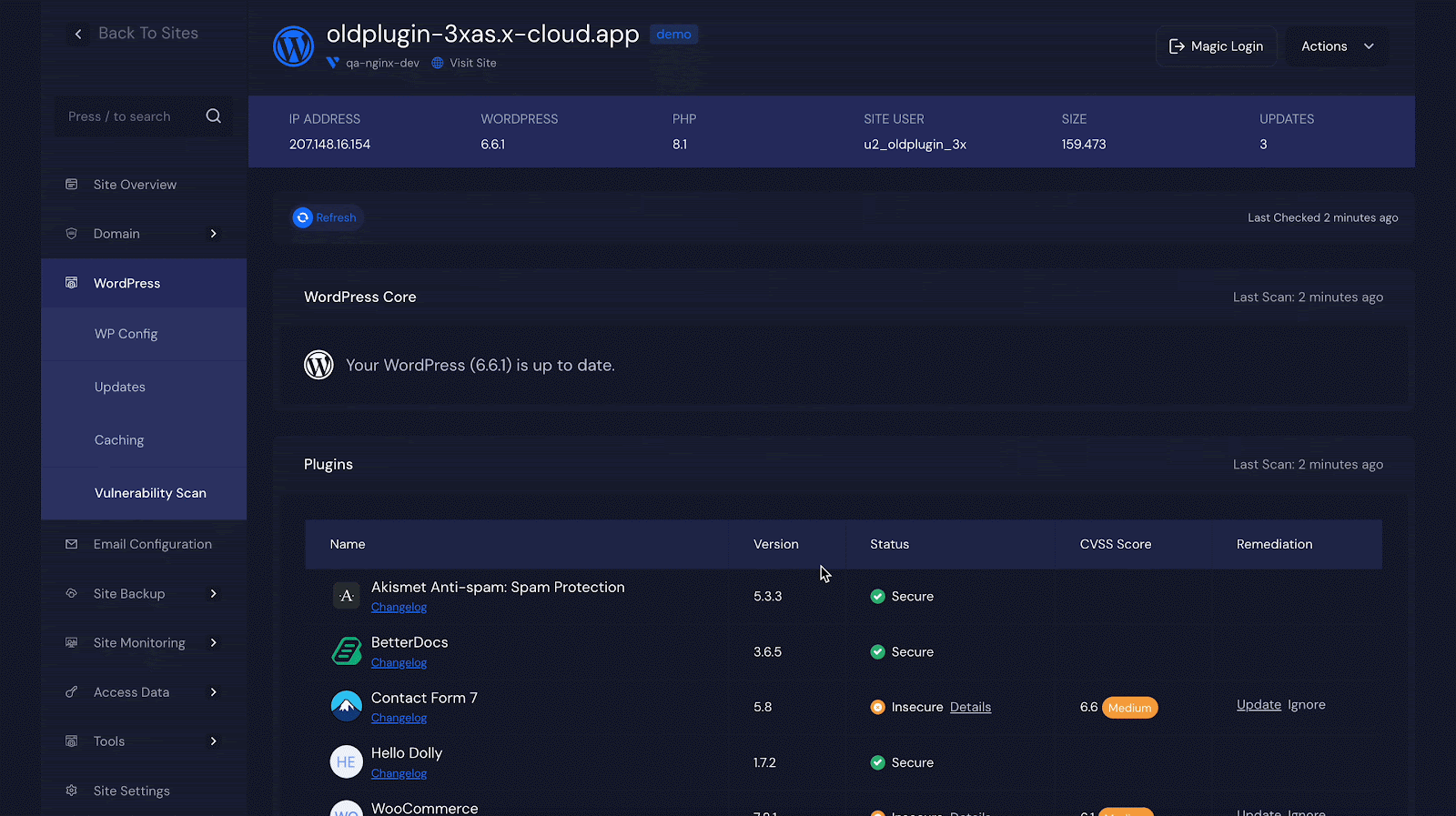Expand the Site Backup submenu
The height and width of the screenshot is (816, 1456).
click(213, 594)
